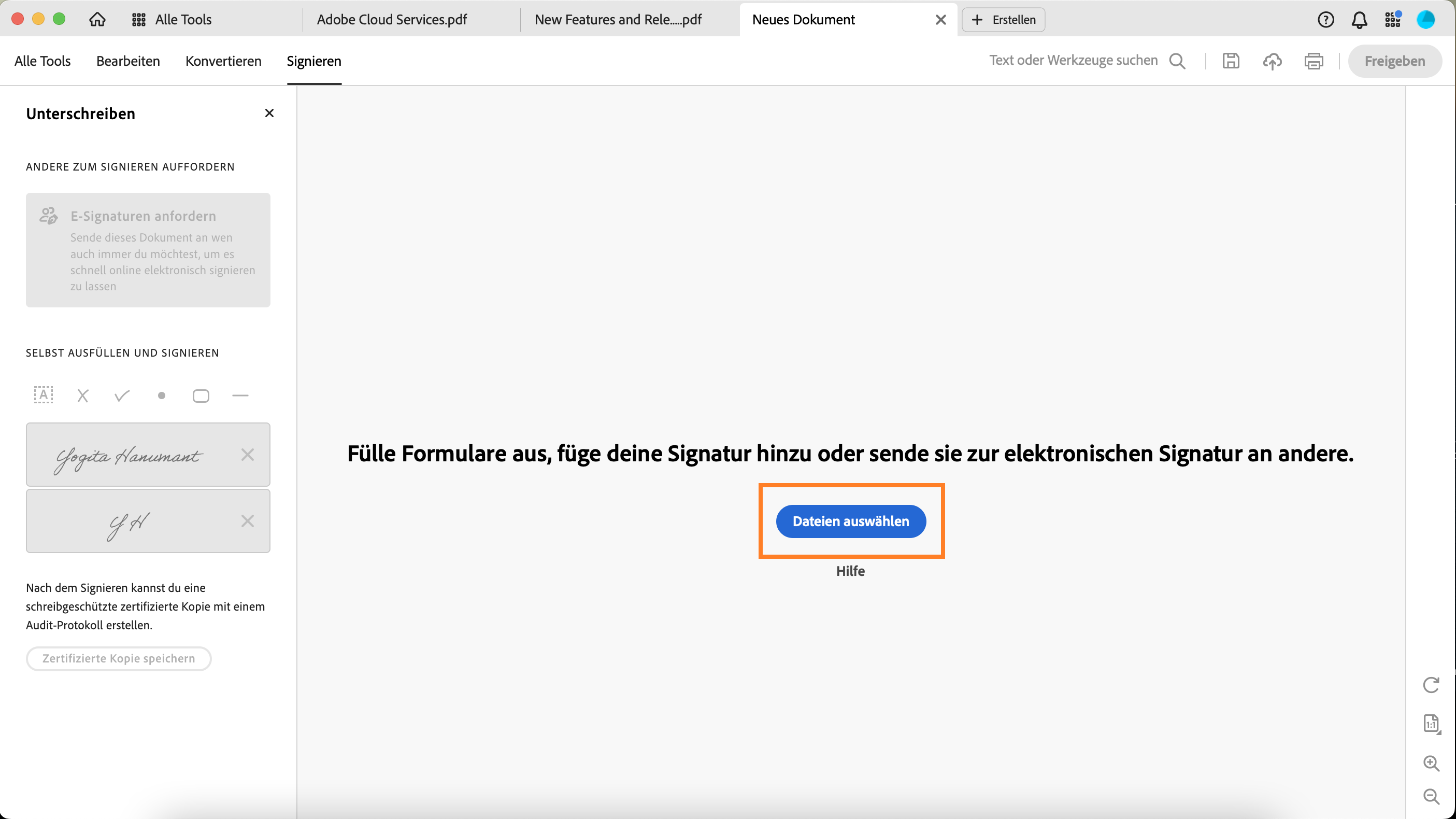Close the Neues Dokument tab
Viewport: 1456px width, 819px height.
[x=940, y=20]
